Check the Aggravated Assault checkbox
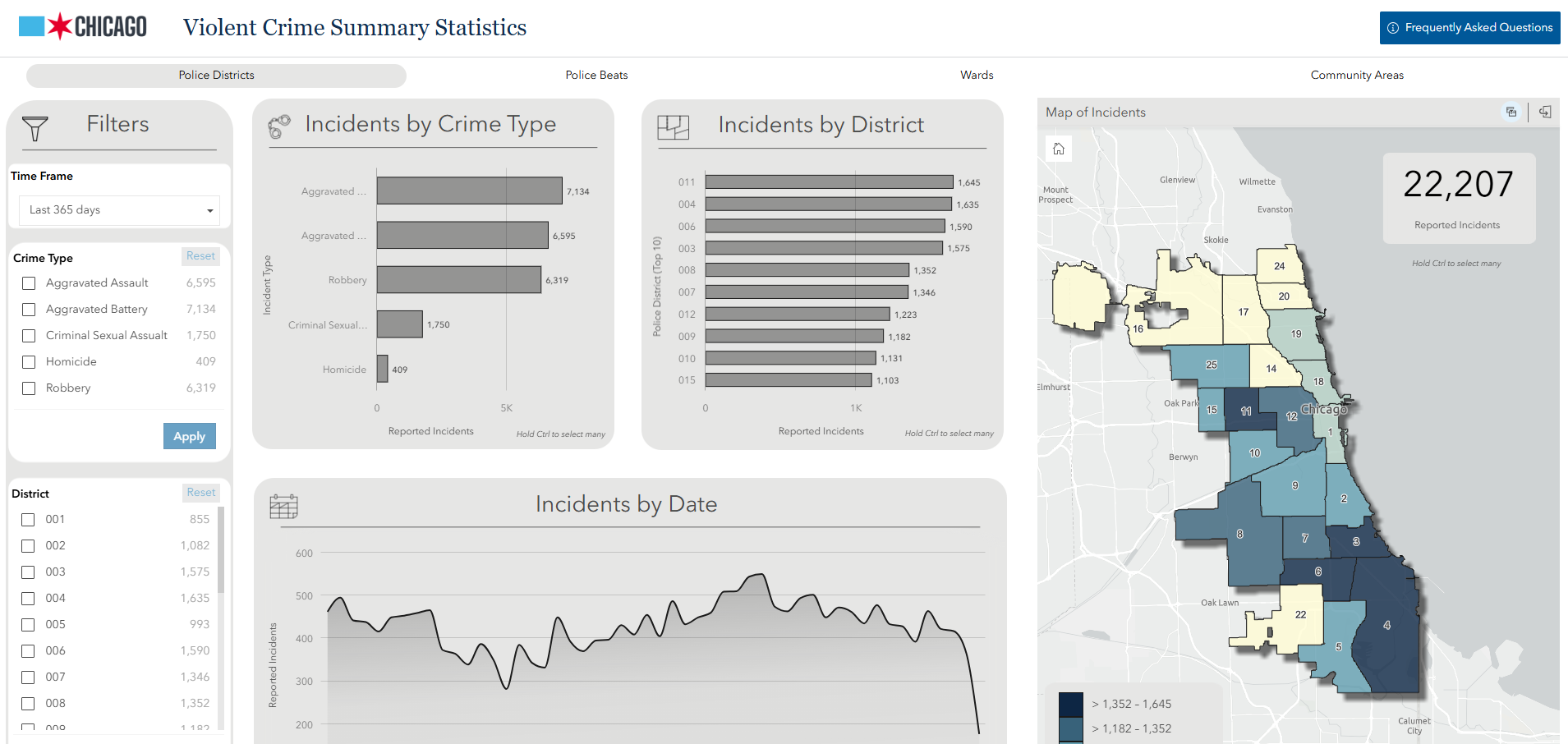 pos(29,283)
